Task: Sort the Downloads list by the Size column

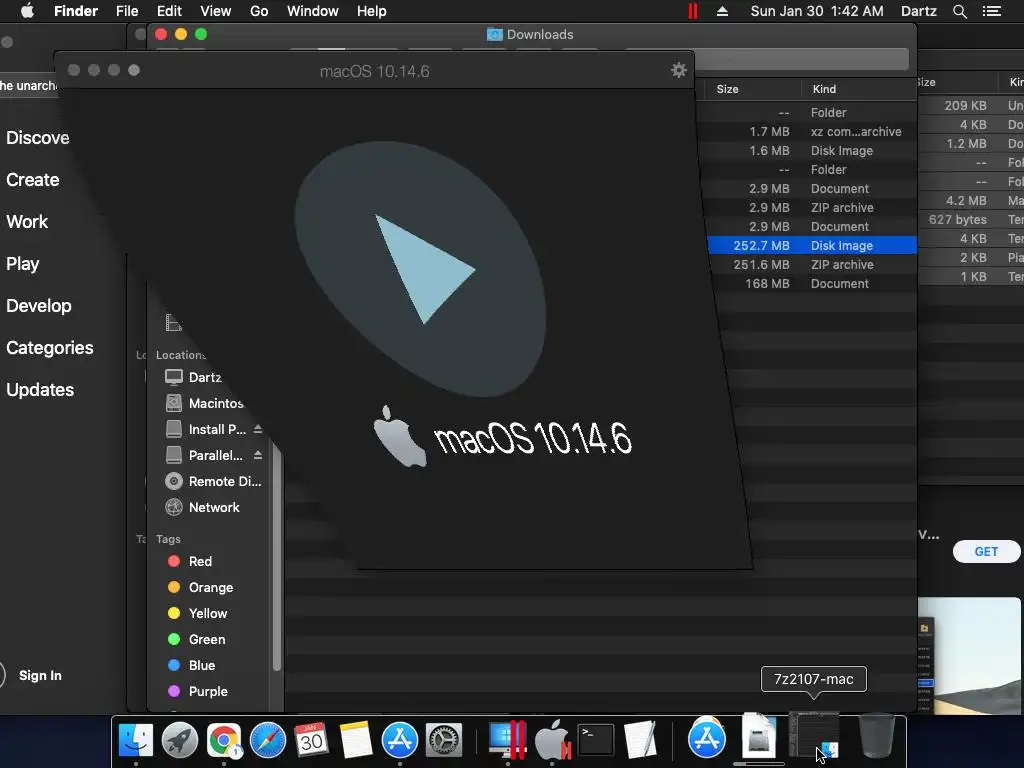Action: coord(728,89)
